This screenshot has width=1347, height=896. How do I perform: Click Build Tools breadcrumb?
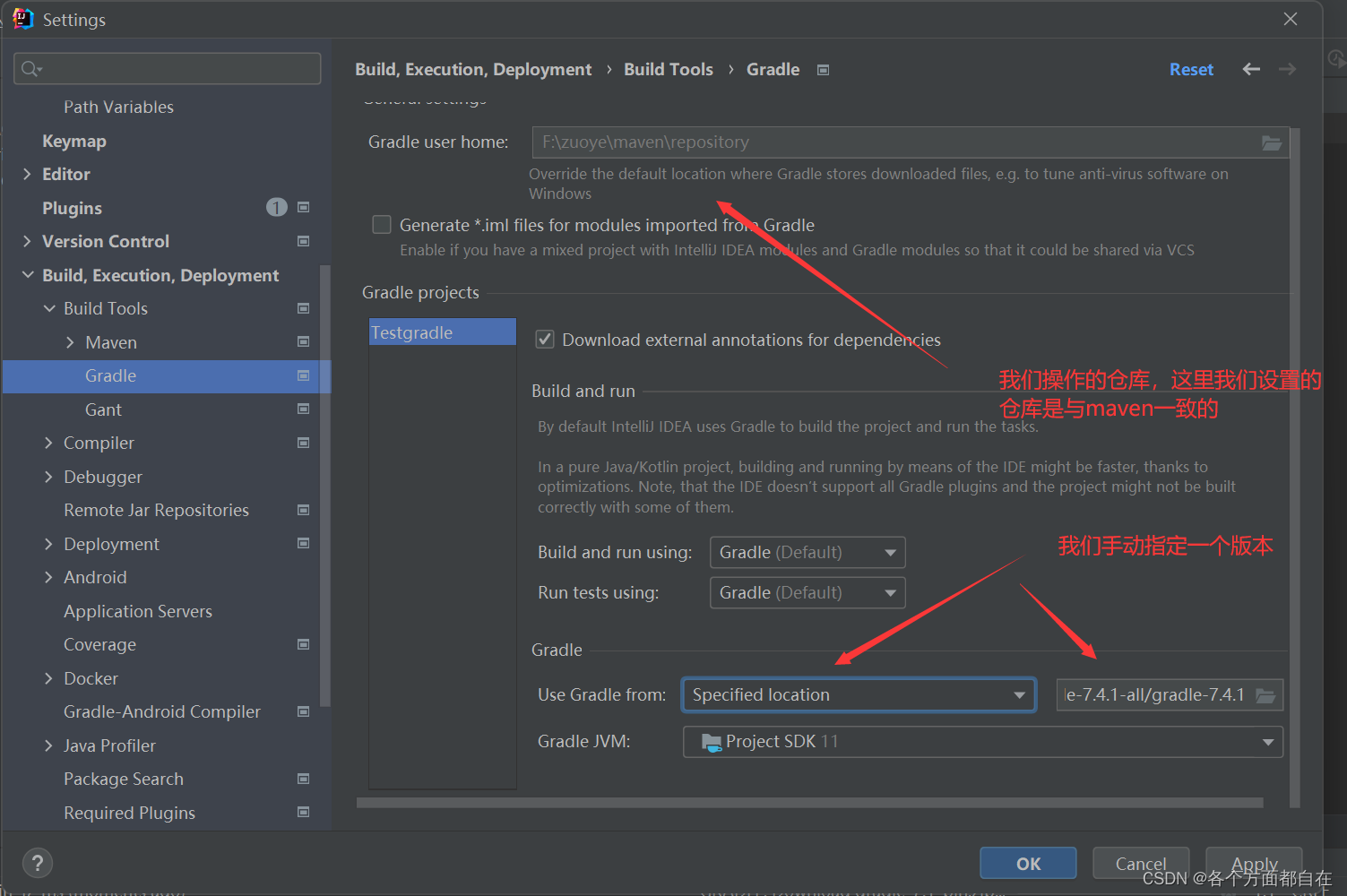(669, 69)
